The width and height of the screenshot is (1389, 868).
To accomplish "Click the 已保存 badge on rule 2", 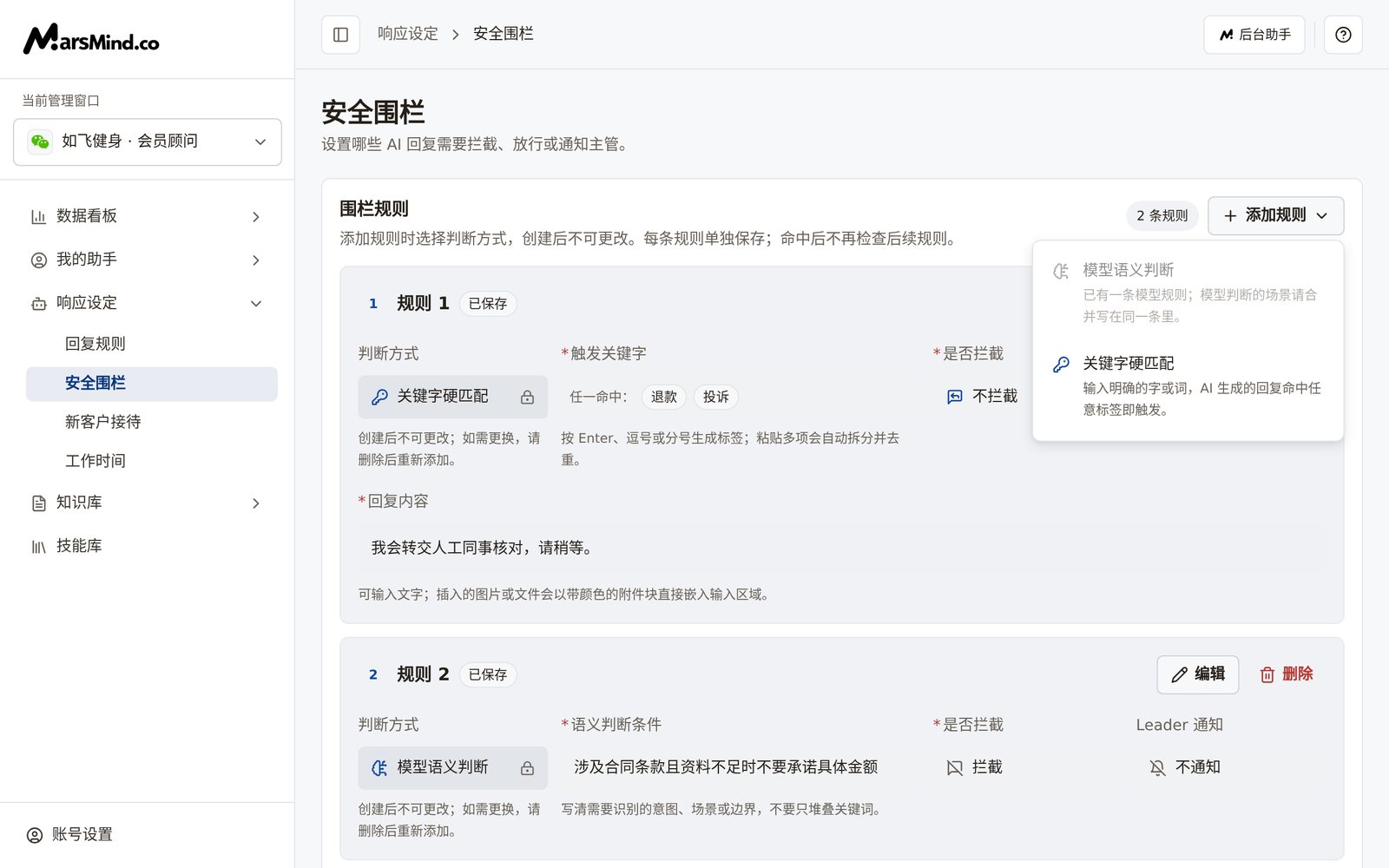I will coord(488,674).
